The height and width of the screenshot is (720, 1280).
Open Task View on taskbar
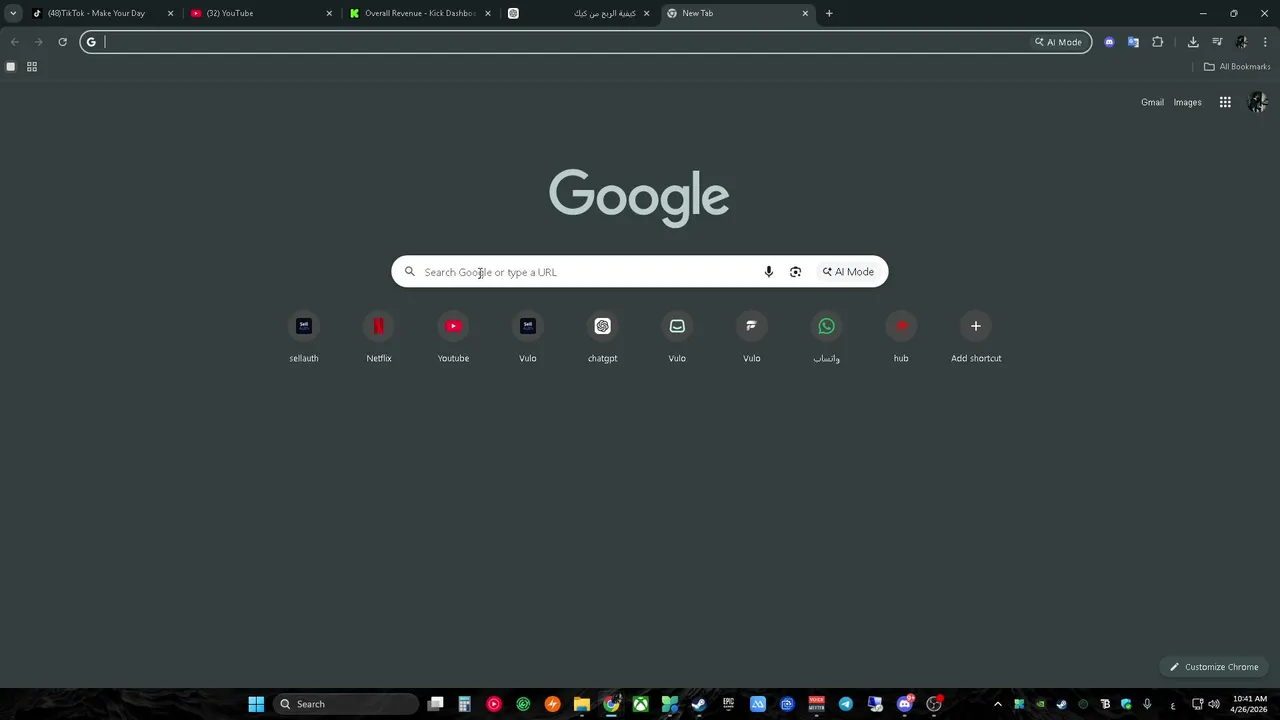[x=435, y=704]
